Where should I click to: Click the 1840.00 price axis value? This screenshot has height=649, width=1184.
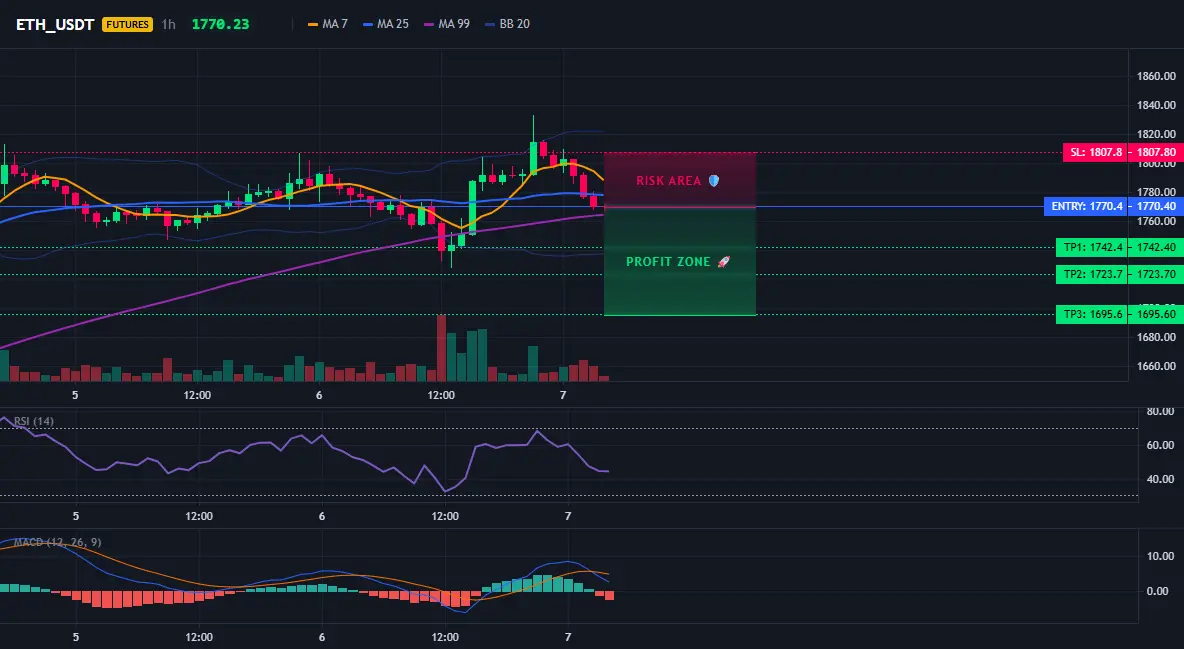pyautogui.click(x=1156, y=105)
